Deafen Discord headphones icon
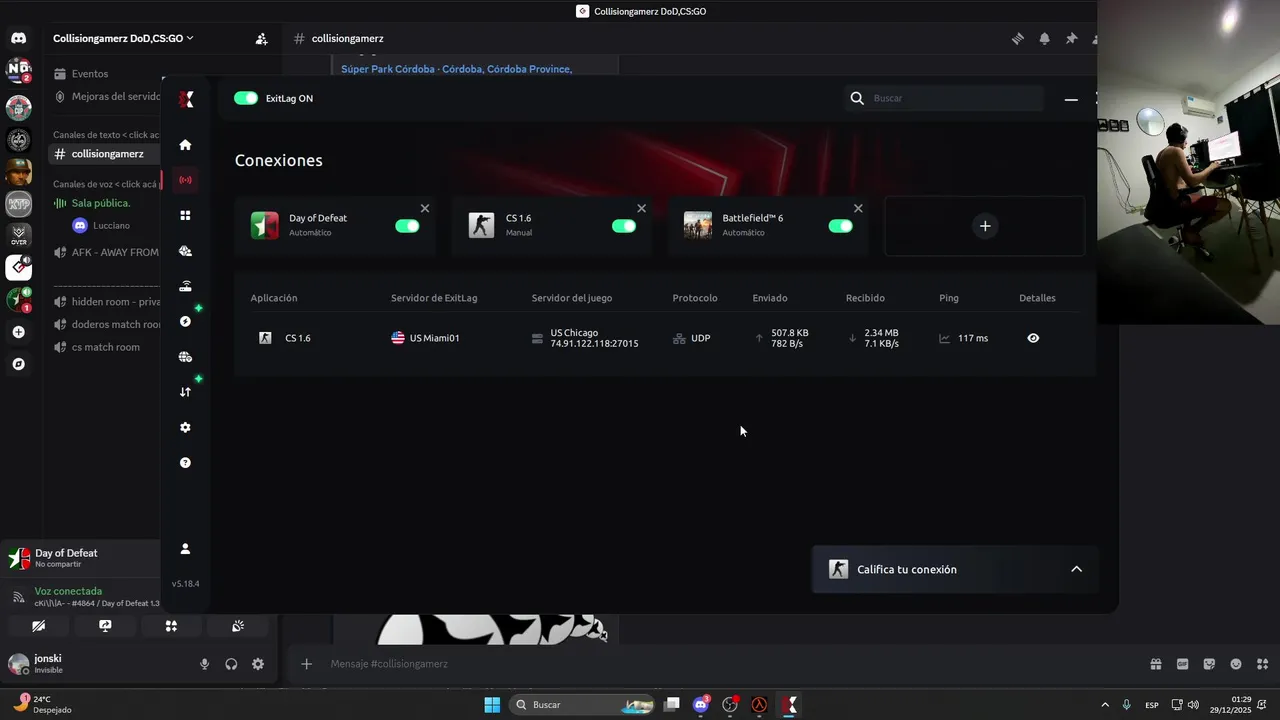1280x720 pixels. (x=231, y=664)
